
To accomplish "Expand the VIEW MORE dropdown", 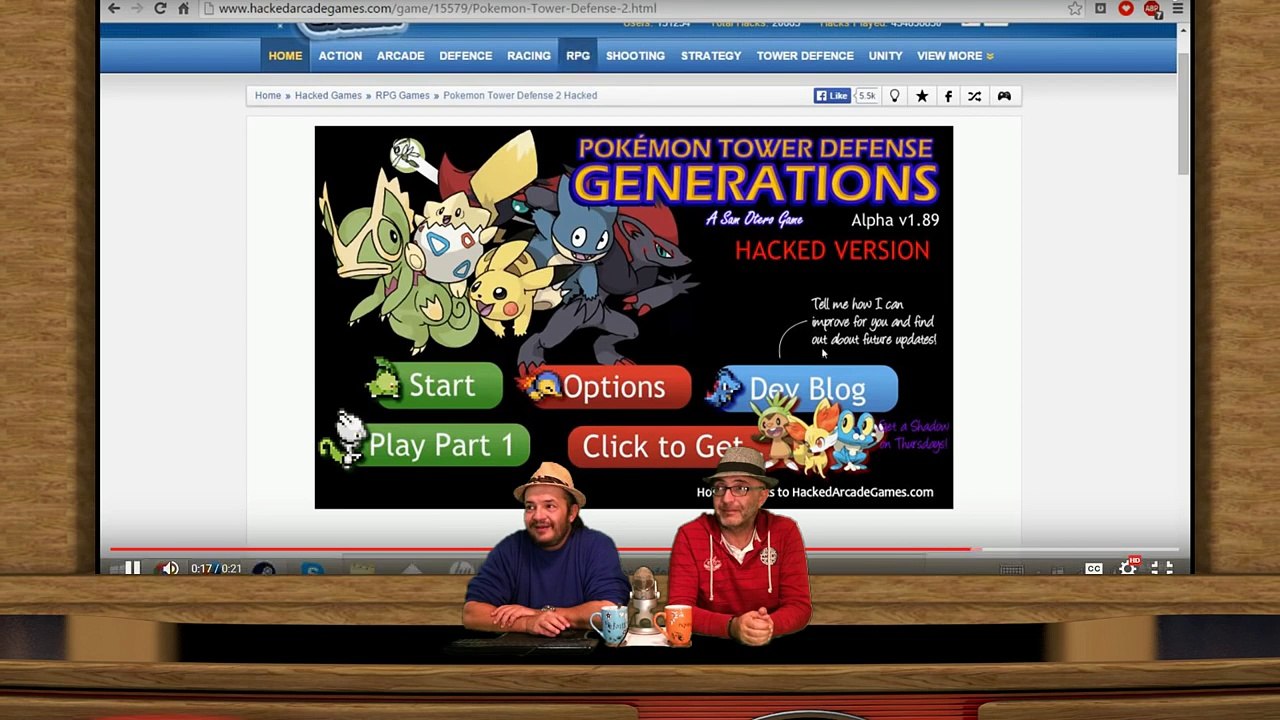I will tap(955, 56).
